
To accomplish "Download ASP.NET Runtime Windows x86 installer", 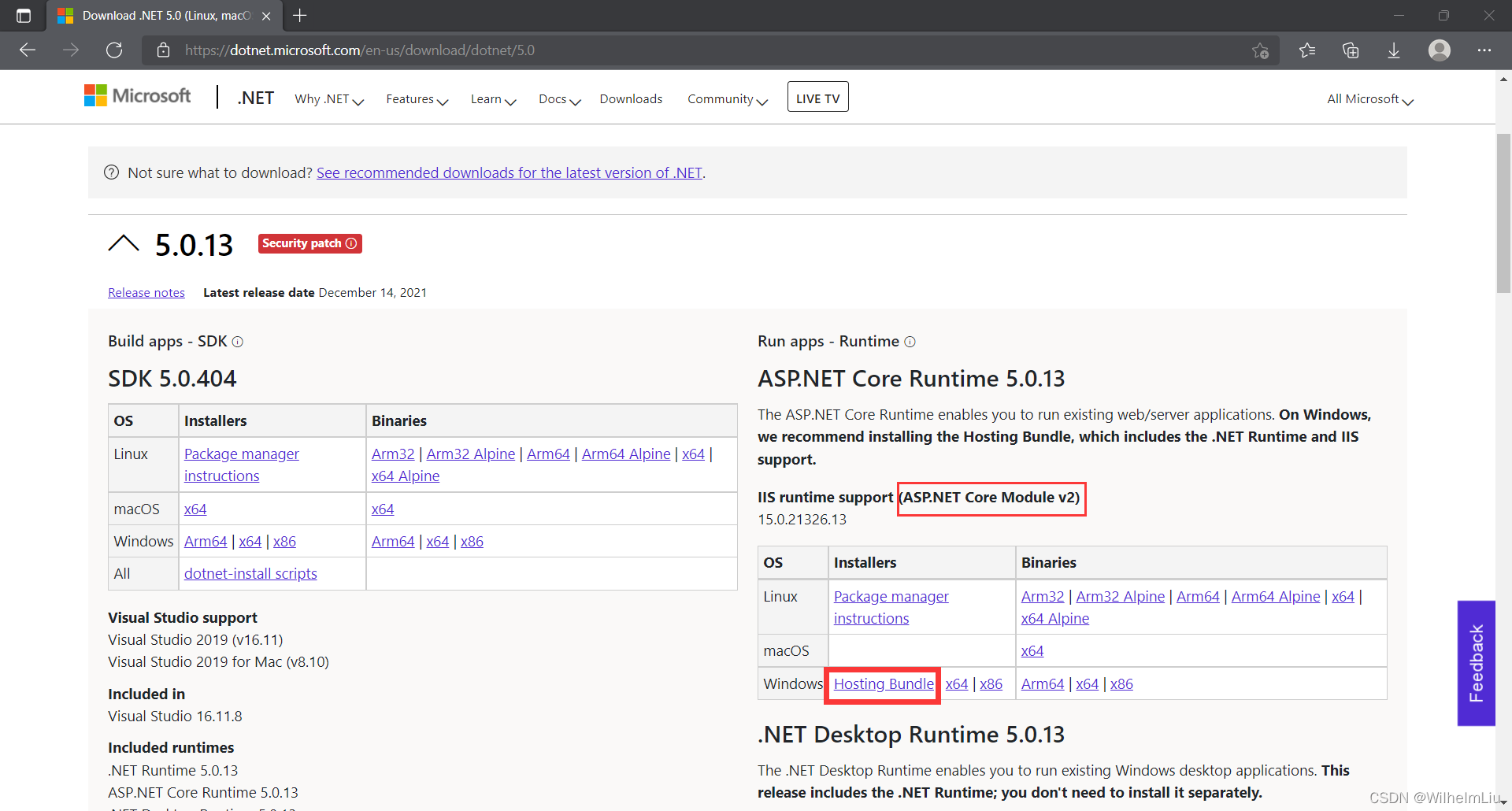I will [x=991, y=684].
